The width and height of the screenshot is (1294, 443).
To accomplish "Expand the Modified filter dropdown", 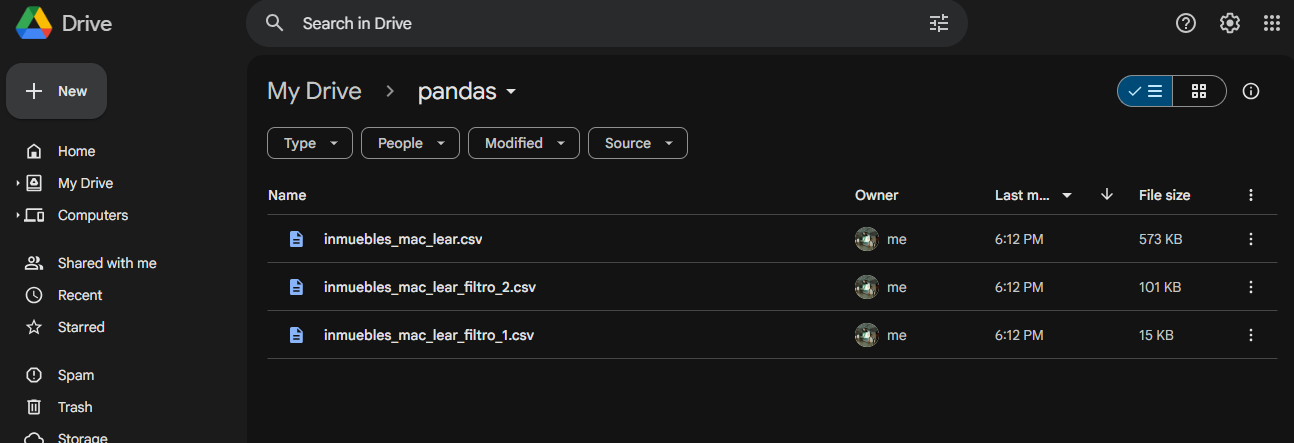I will (x=524, y=143).
